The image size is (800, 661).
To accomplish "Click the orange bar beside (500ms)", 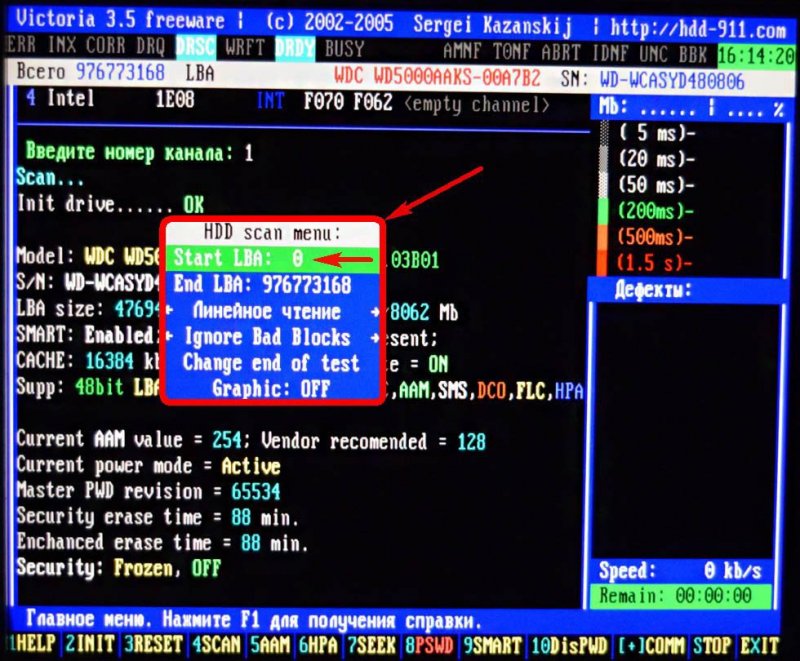I will [x=603, y=237].
